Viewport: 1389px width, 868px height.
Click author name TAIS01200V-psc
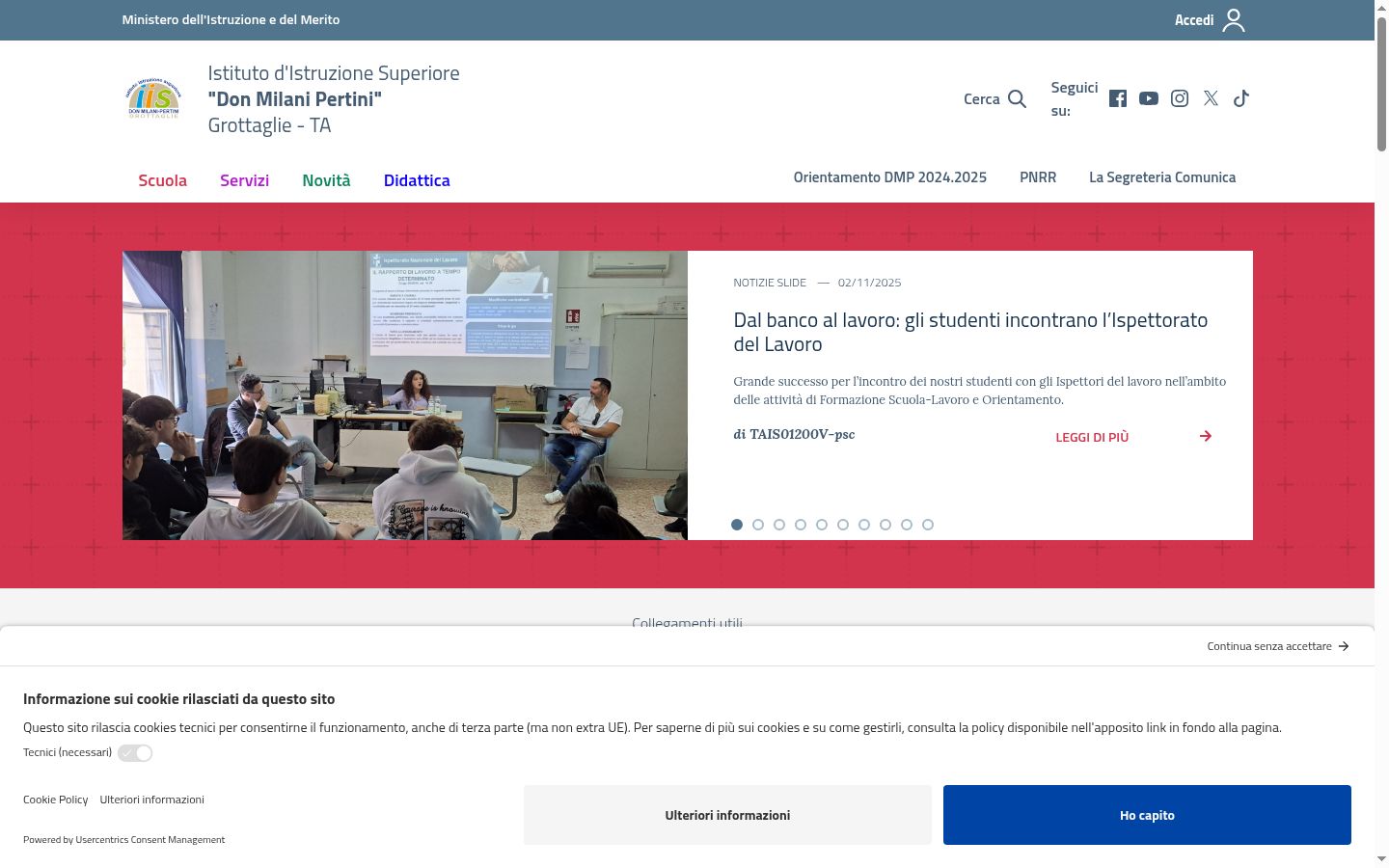coord(803,434)
